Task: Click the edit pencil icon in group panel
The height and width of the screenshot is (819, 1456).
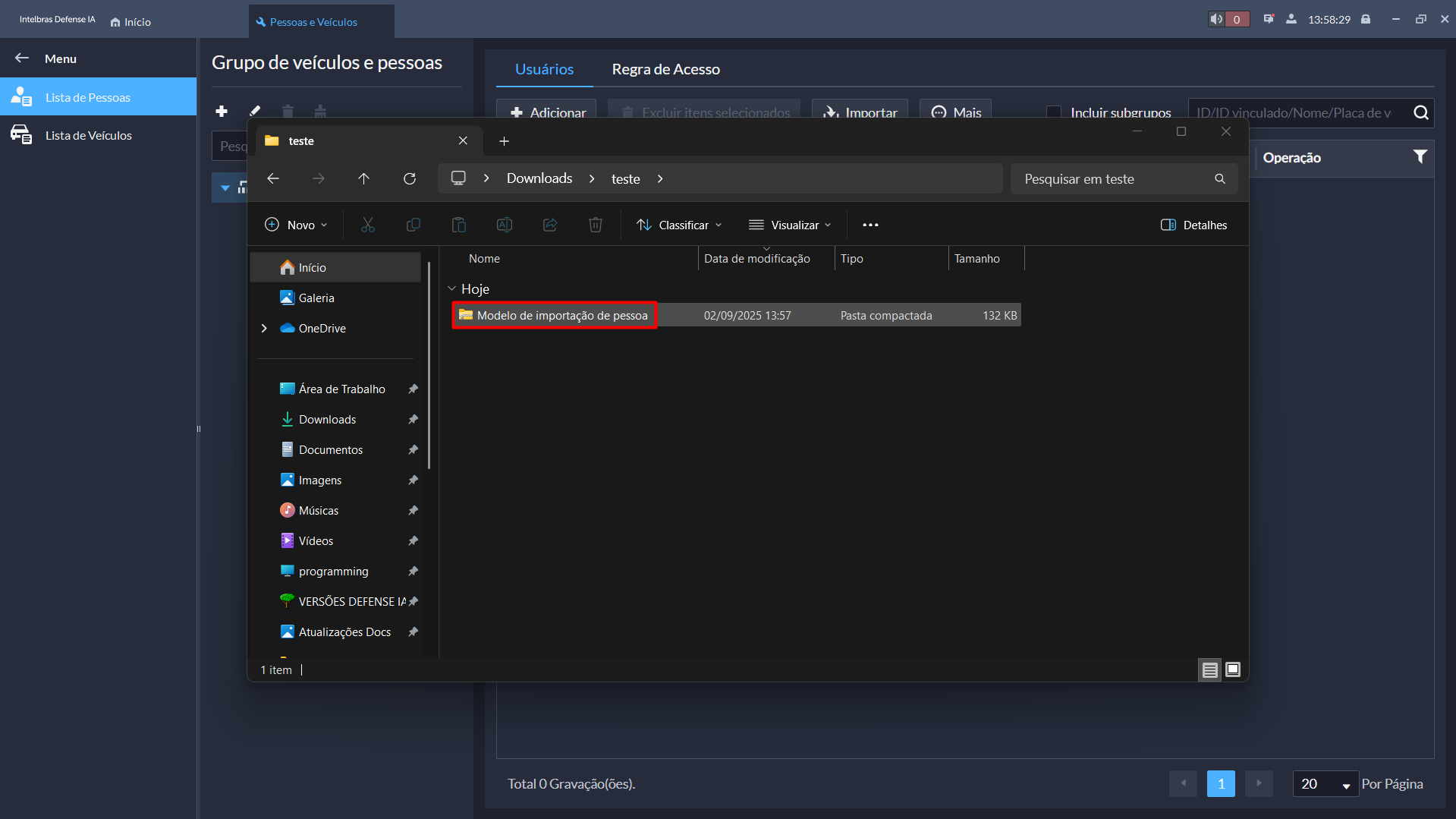Action: coord(255,111)
